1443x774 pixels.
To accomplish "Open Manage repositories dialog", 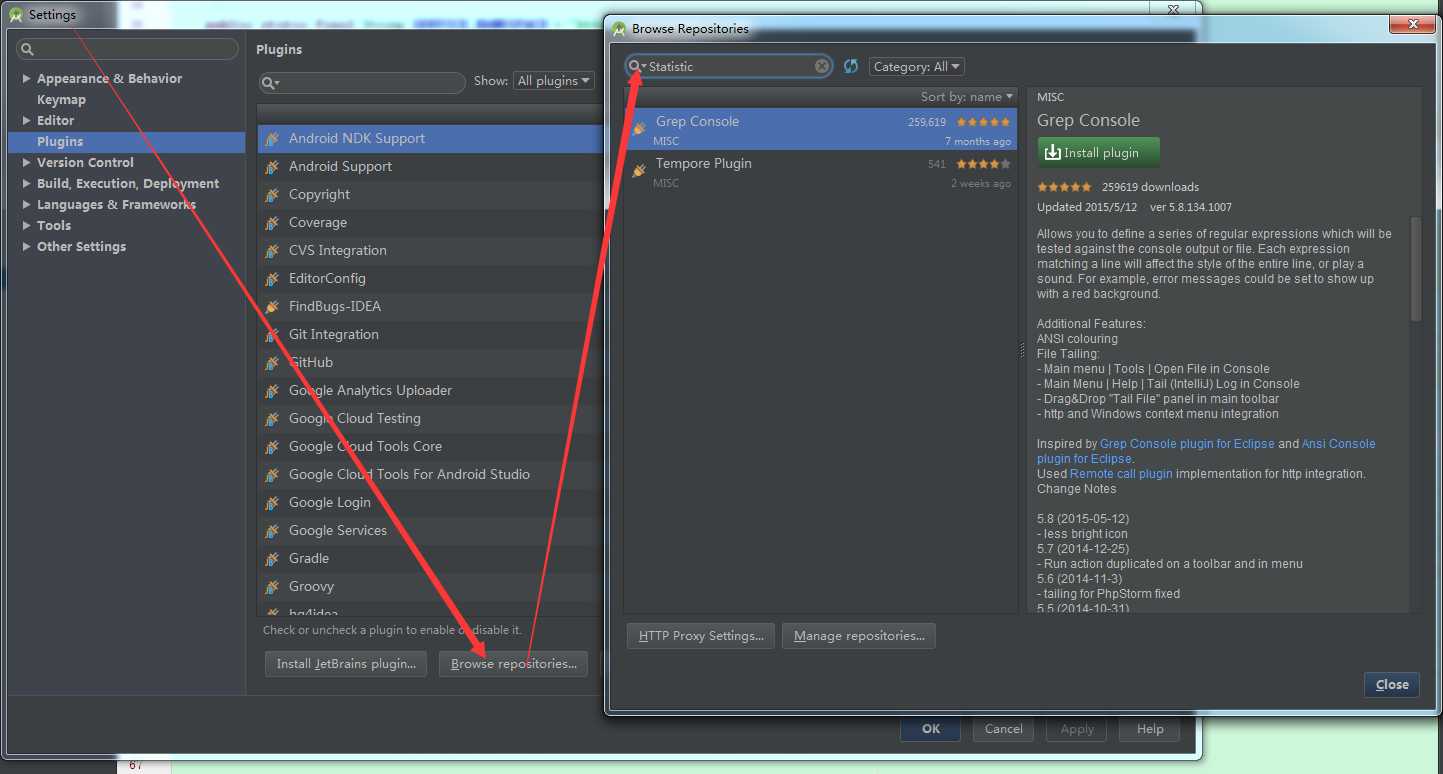I will tap(859, 636).
